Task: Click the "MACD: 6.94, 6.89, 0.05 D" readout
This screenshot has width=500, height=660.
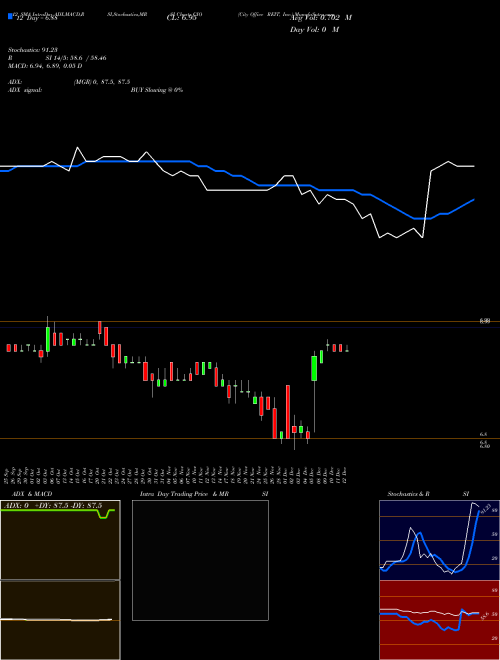Action: (45, 66)
